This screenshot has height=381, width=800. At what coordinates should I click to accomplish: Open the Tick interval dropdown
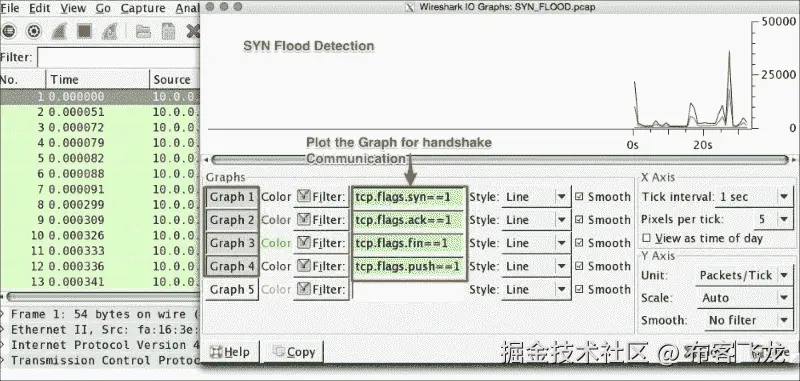pyautogui.click(x=754, y=197)
